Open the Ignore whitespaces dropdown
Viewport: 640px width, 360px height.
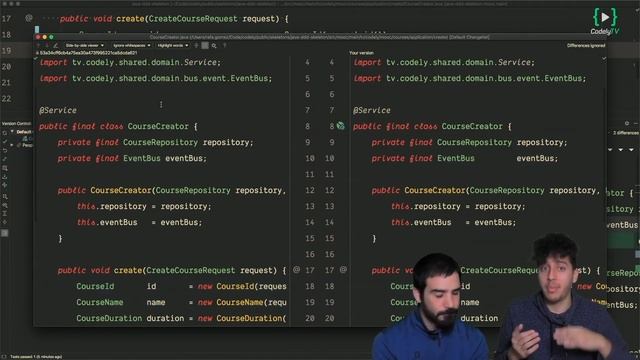click(x=132, y=45)
